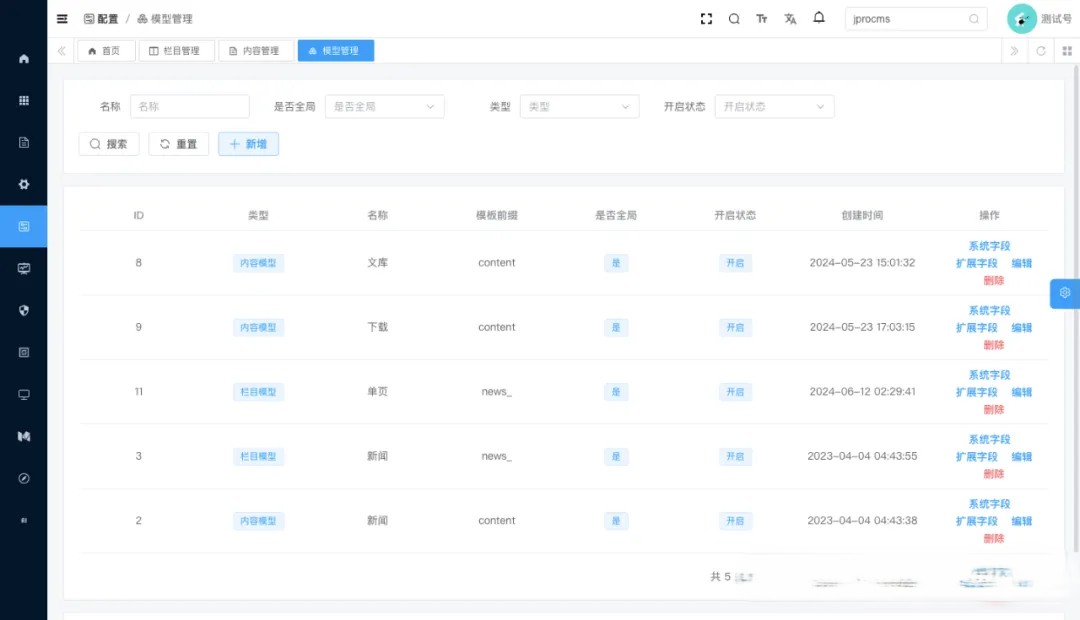The width and height of the screenshot is (1080, 620).
Task: Open 系统字段 for the 下载 row
Action: pos(989,311)
